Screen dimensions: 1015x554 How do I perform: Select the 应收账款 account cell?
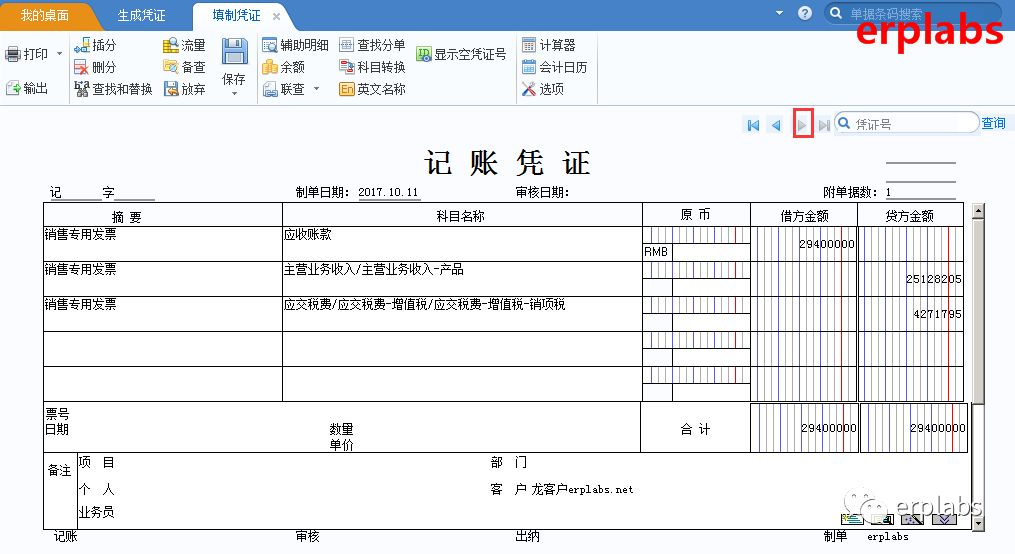[x=462, y=243]
